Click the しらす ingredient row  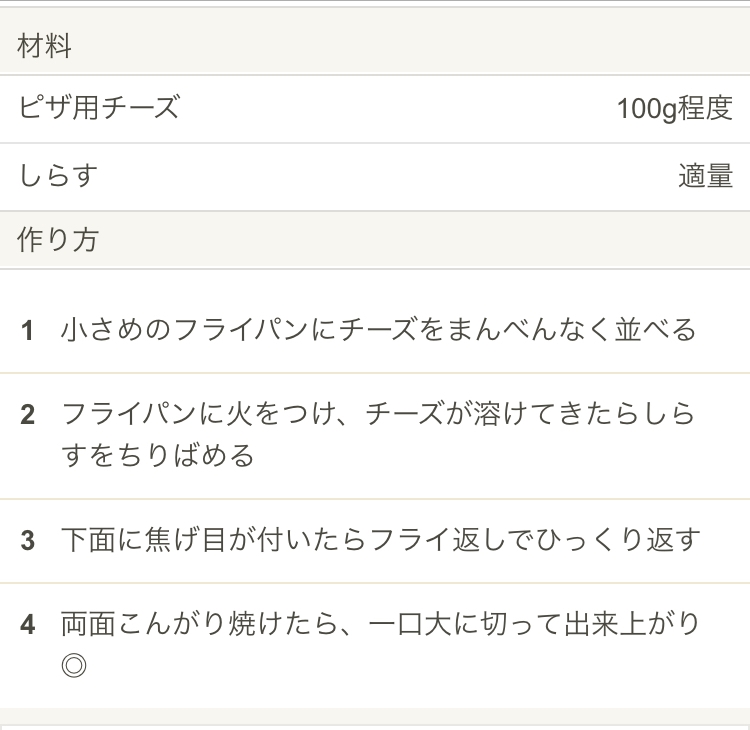pyautogui.click(x=375, y=177)
